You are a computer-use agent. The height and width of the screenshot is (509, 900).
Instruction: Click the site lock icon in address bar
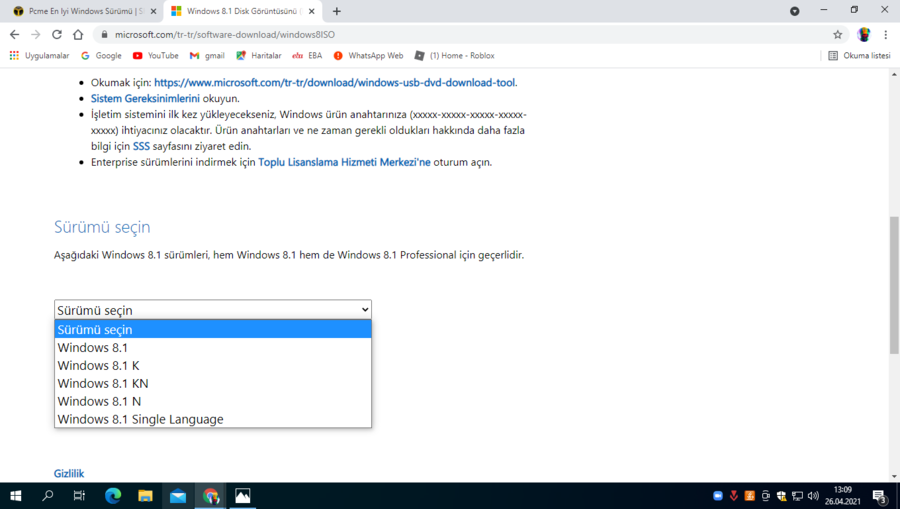104,34
